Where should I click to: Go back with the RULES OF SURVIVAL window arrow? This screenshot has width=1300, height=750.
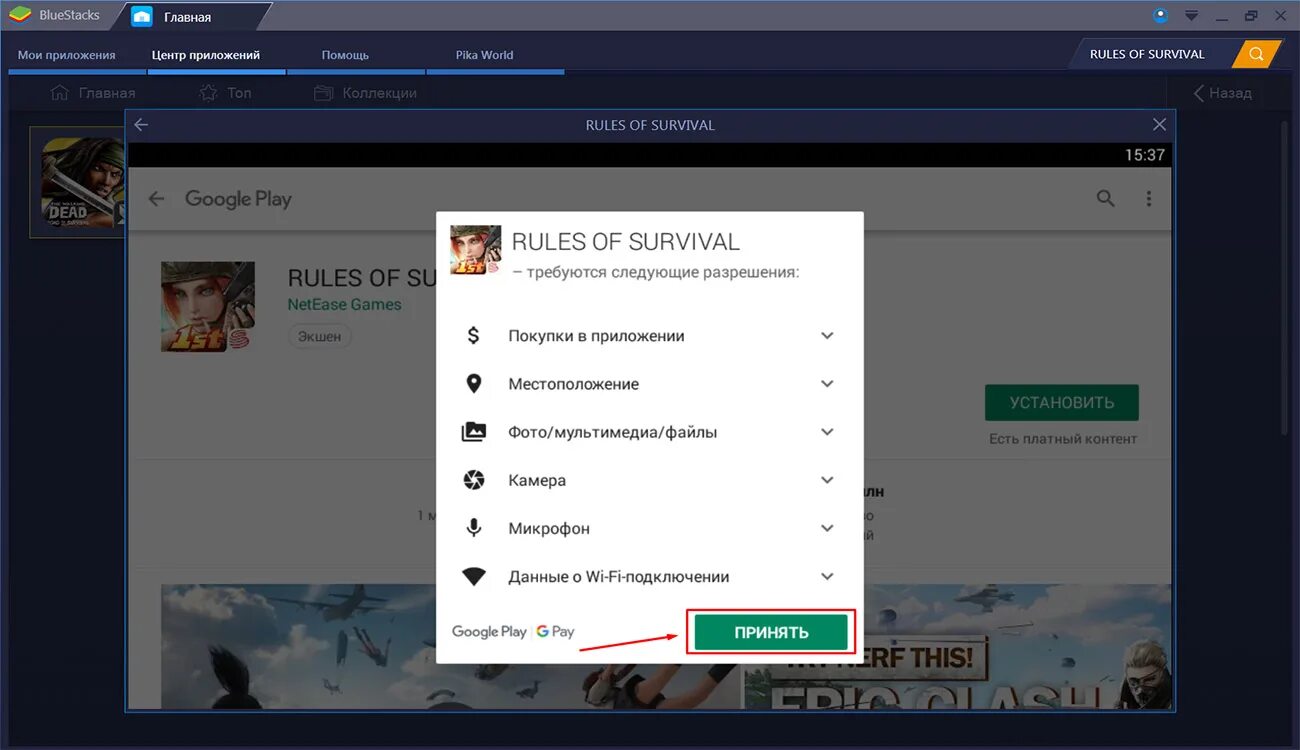[141, 125]
